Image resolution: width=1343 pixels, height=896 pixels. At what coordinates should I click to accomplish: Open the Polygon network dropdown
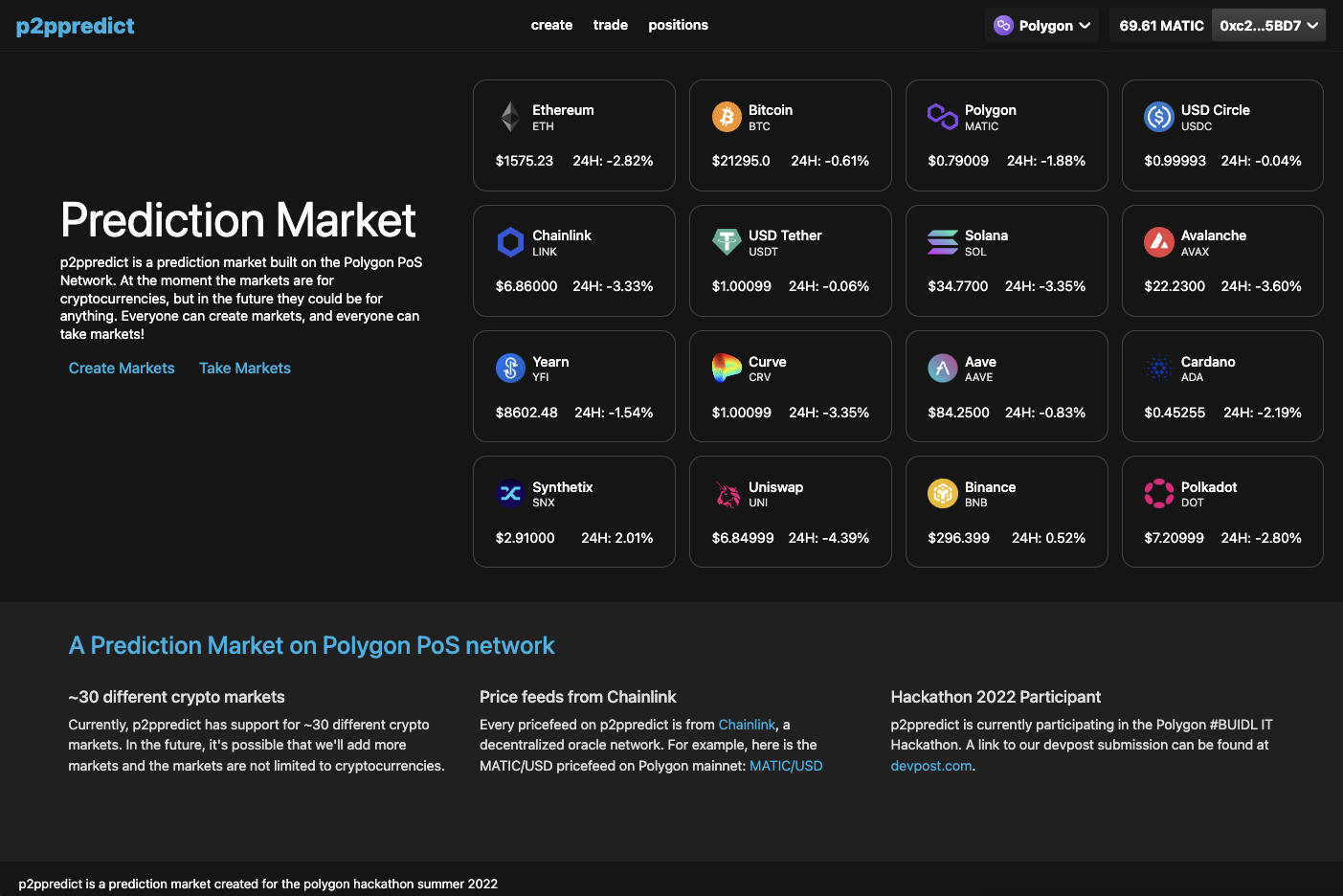click(x=1041, y=26)
